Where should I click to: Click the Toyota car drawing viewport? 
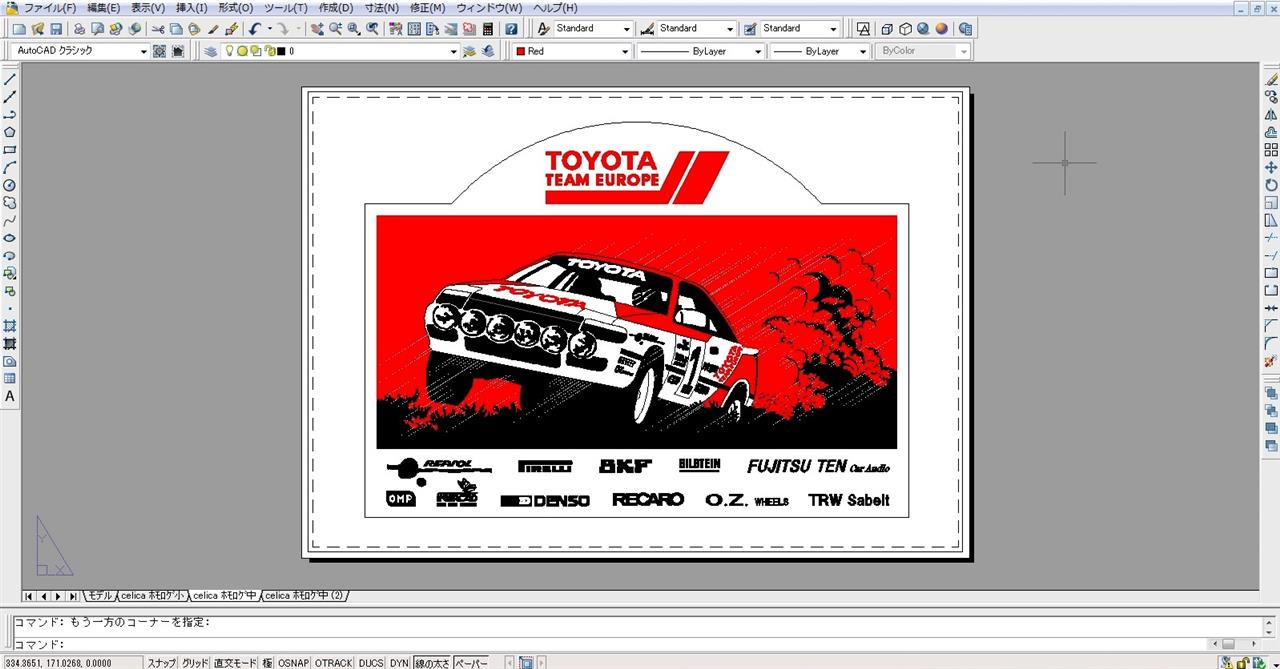coord(636,331)
